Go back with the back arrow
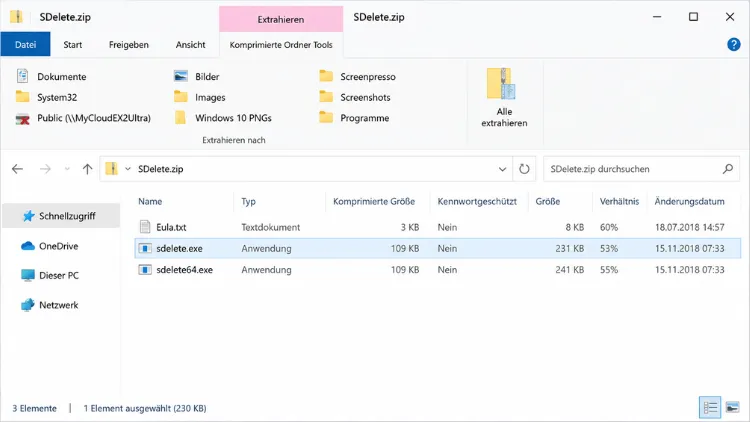The height and width of the screenshot is (422, 750). [18, 169]
